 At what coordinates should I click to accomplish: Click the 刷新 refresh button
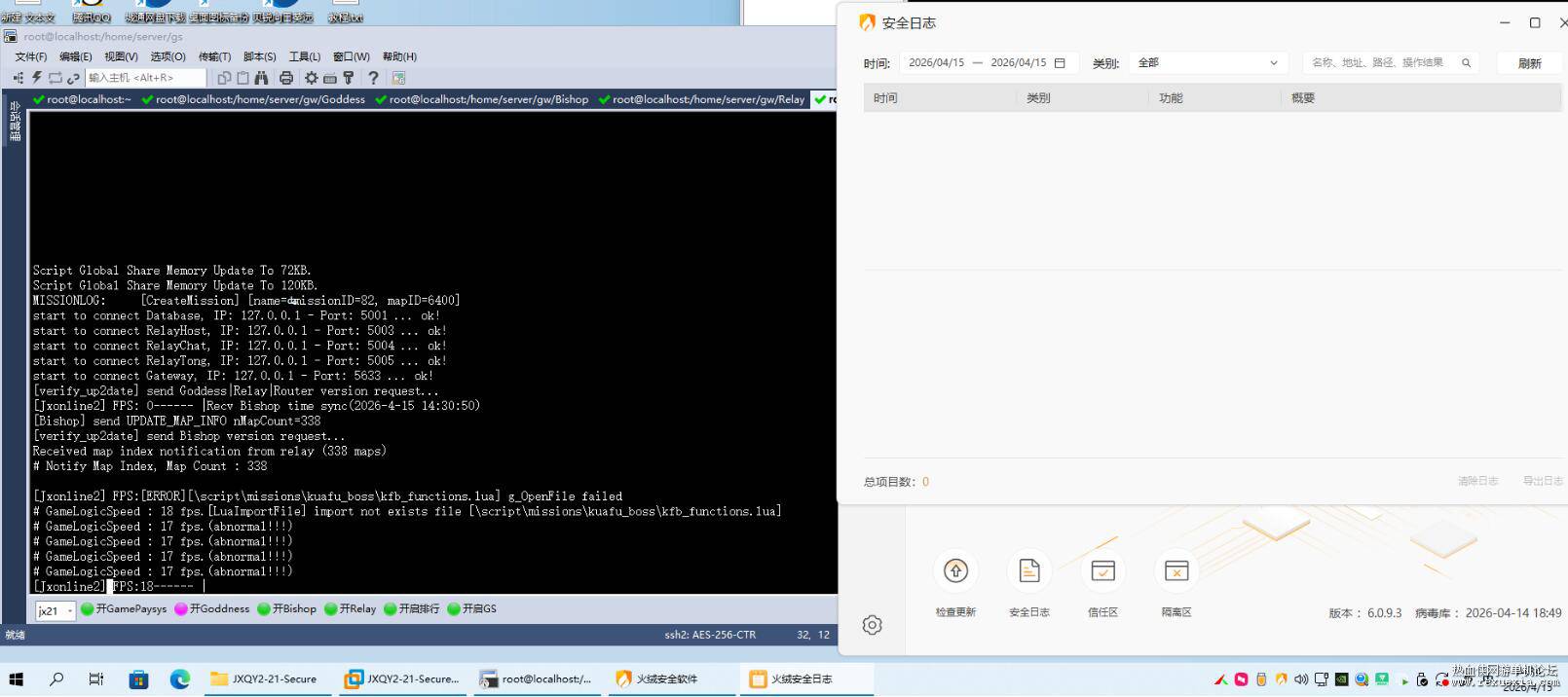click(x=1529, y=63)
